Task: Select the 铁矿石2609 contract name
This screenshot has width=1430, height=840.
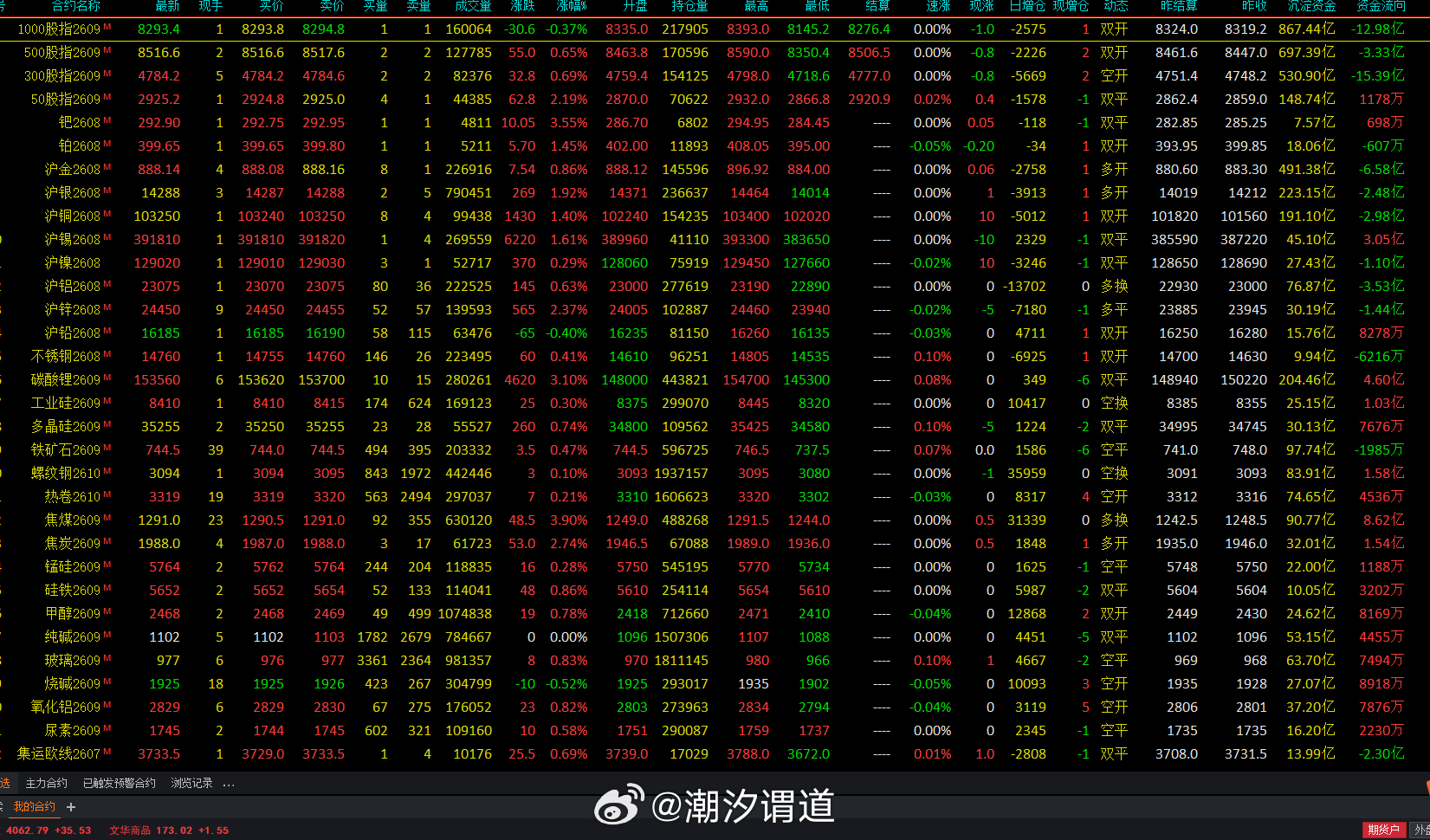Action: point(66,450)
